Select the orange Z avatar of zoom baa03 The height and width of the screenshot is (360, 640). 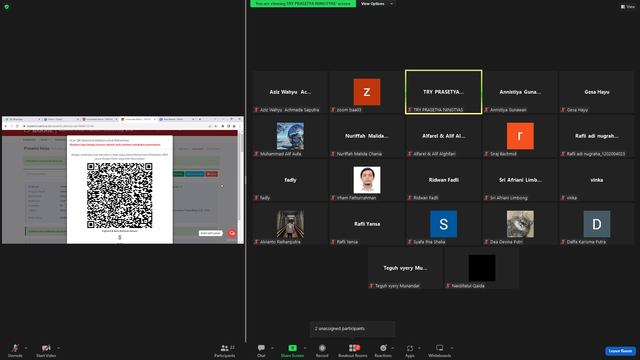367,92
